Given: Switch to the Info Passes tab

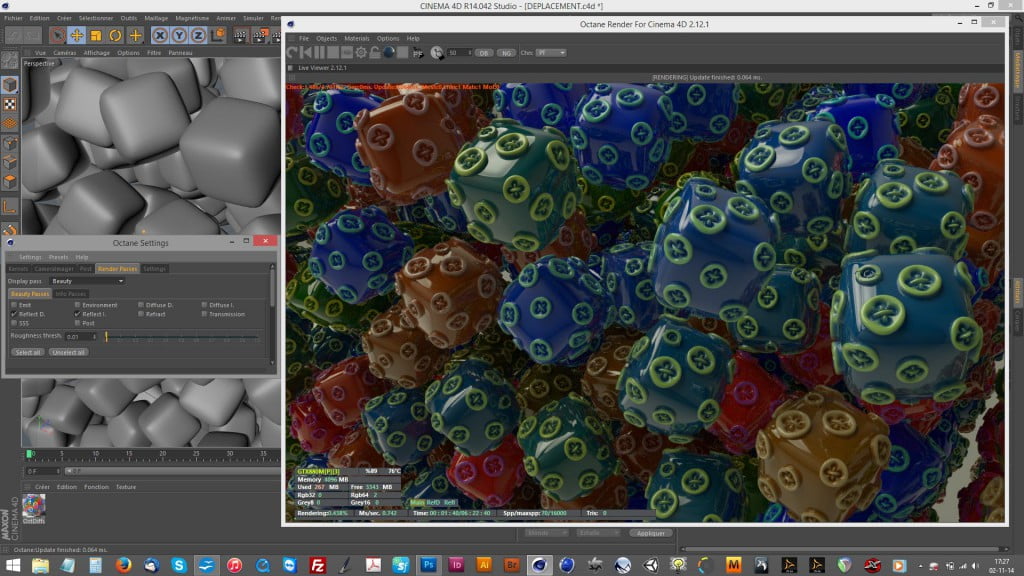Looking at the screenshot, I should coord(69,294).
